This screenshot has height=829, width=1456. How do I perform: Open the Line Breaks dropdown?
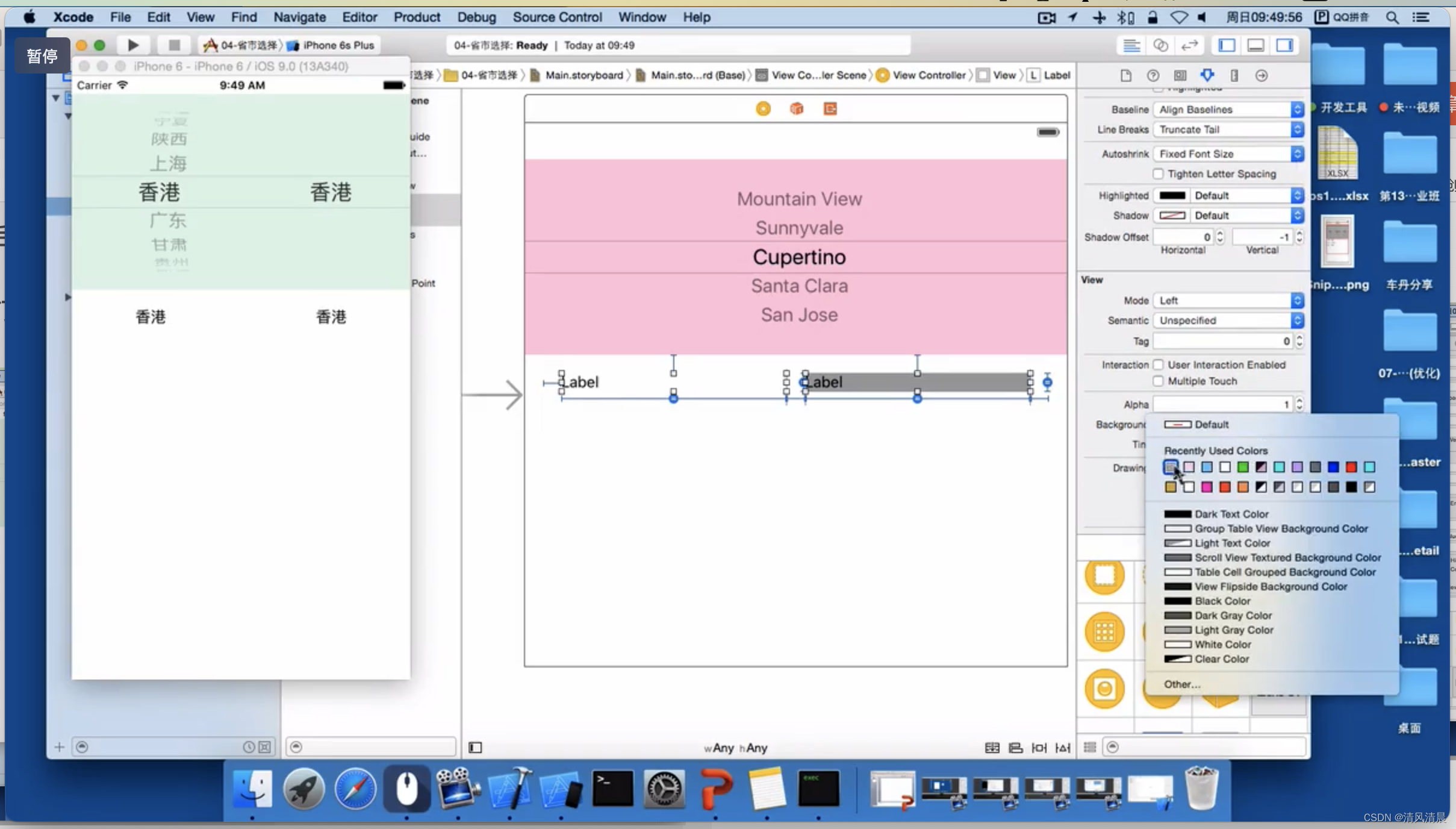[1228, 130]
